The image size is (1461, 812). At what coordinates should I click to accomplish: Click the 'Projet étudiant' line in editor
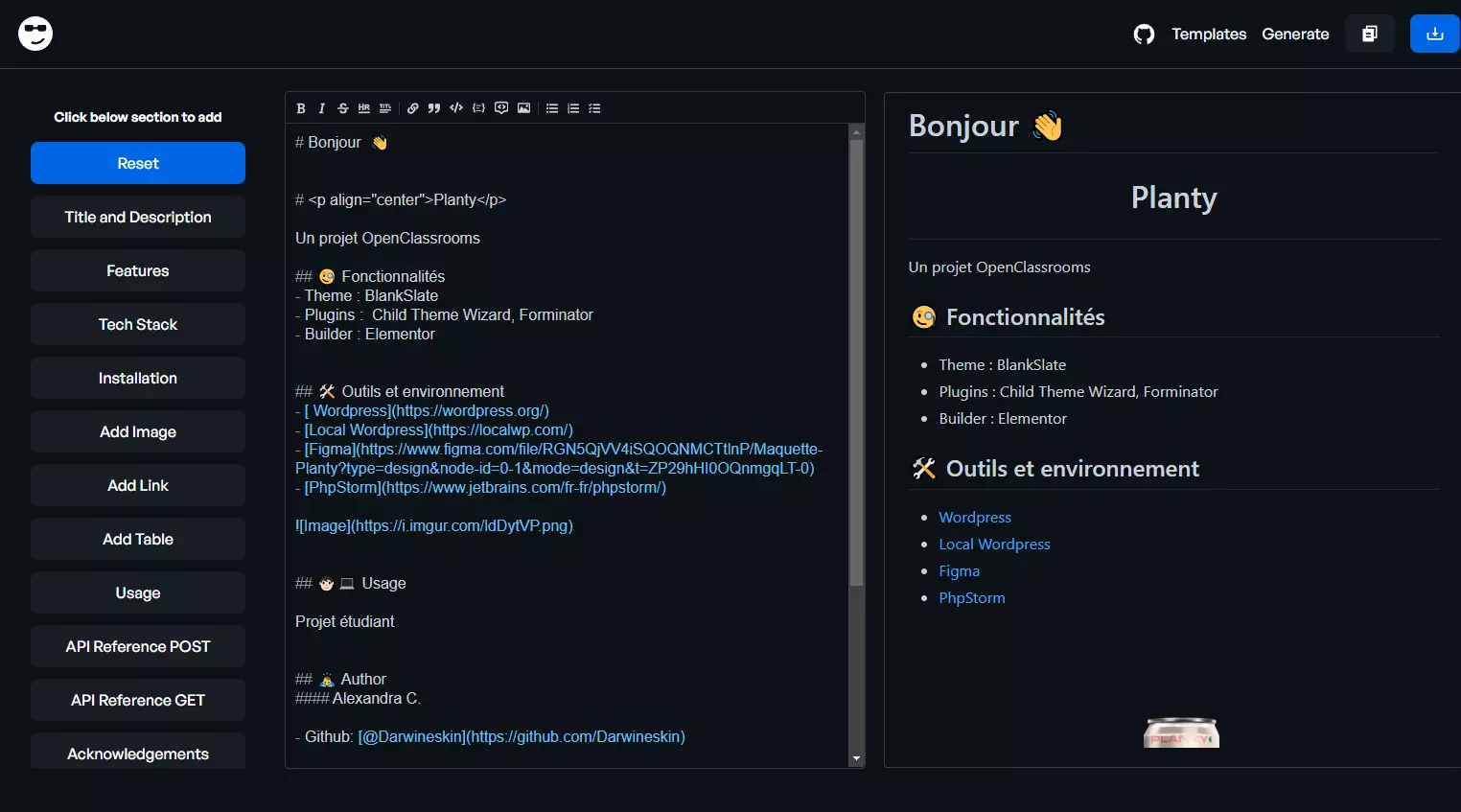[345, 621]
